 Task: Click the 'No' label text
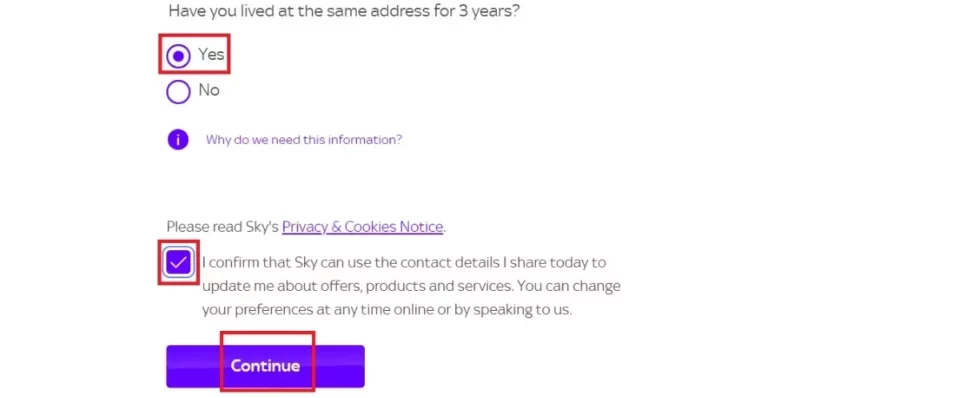[209, 90]
